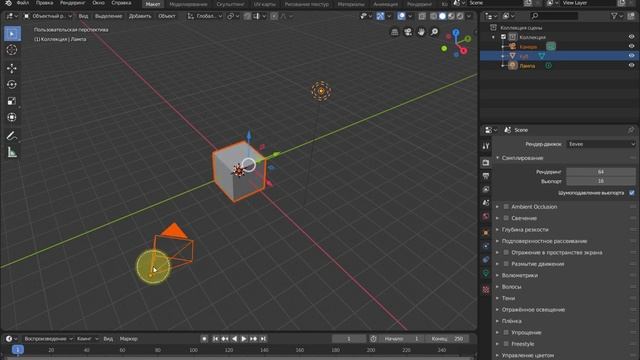Enable Размытие движения checkbox
This screenshot has height=360, width=640.
click(x=506, y=264)
